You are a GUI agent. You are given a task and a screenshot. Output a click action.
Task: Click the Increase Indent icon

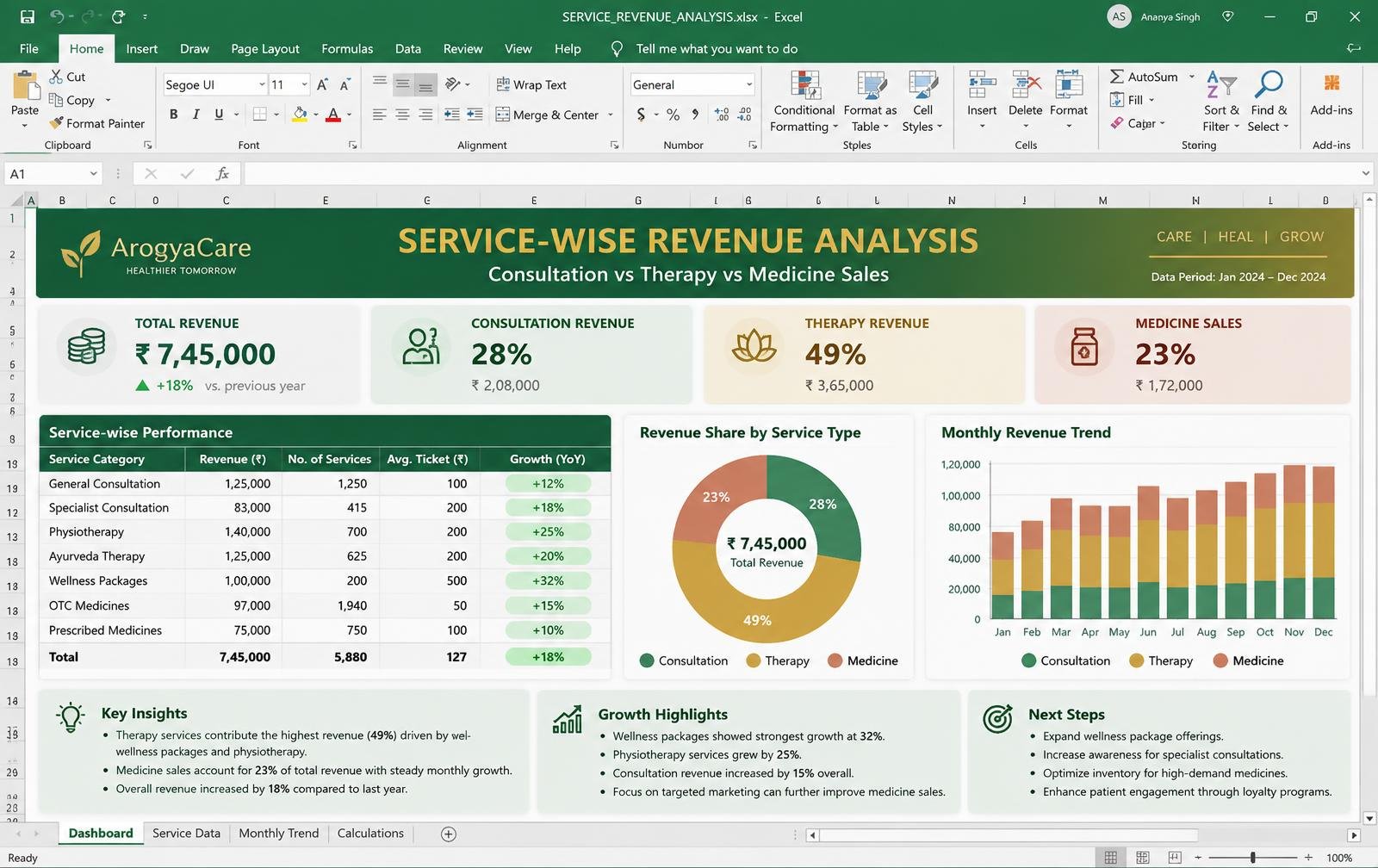pyautogui.click(x=475, y=115)
